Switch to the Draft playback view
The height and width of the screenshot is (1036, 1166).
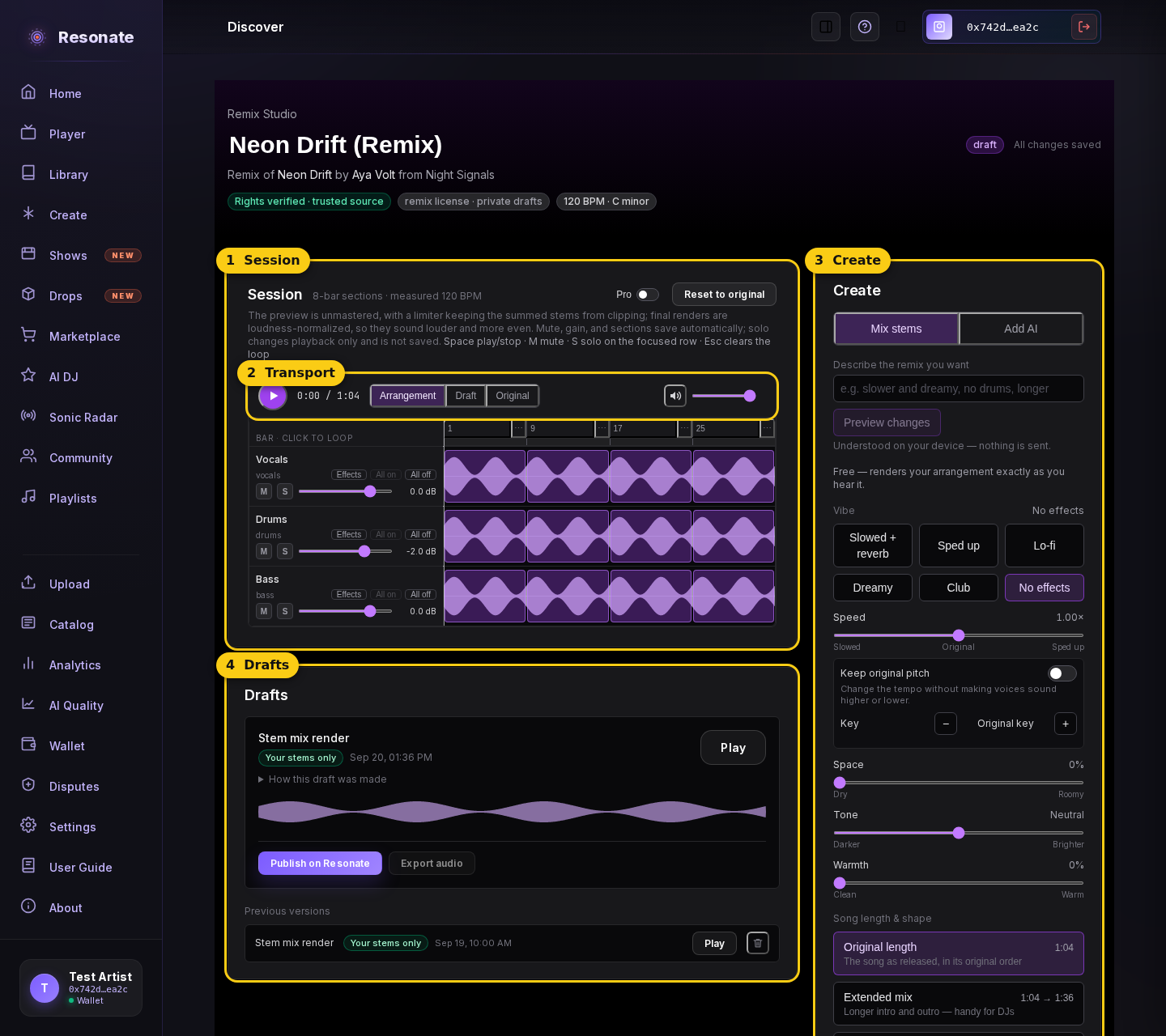pos(466,396)
